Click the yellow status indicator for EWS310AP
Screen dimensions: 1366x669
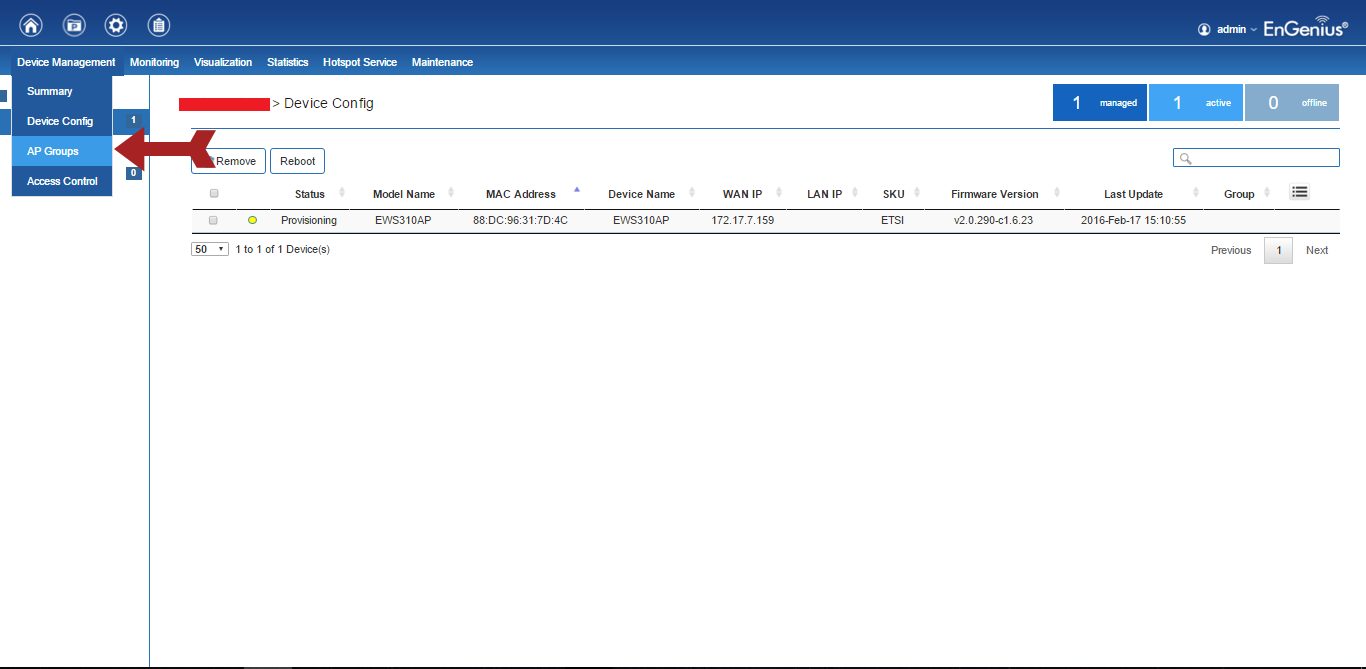tap(252, 220)
